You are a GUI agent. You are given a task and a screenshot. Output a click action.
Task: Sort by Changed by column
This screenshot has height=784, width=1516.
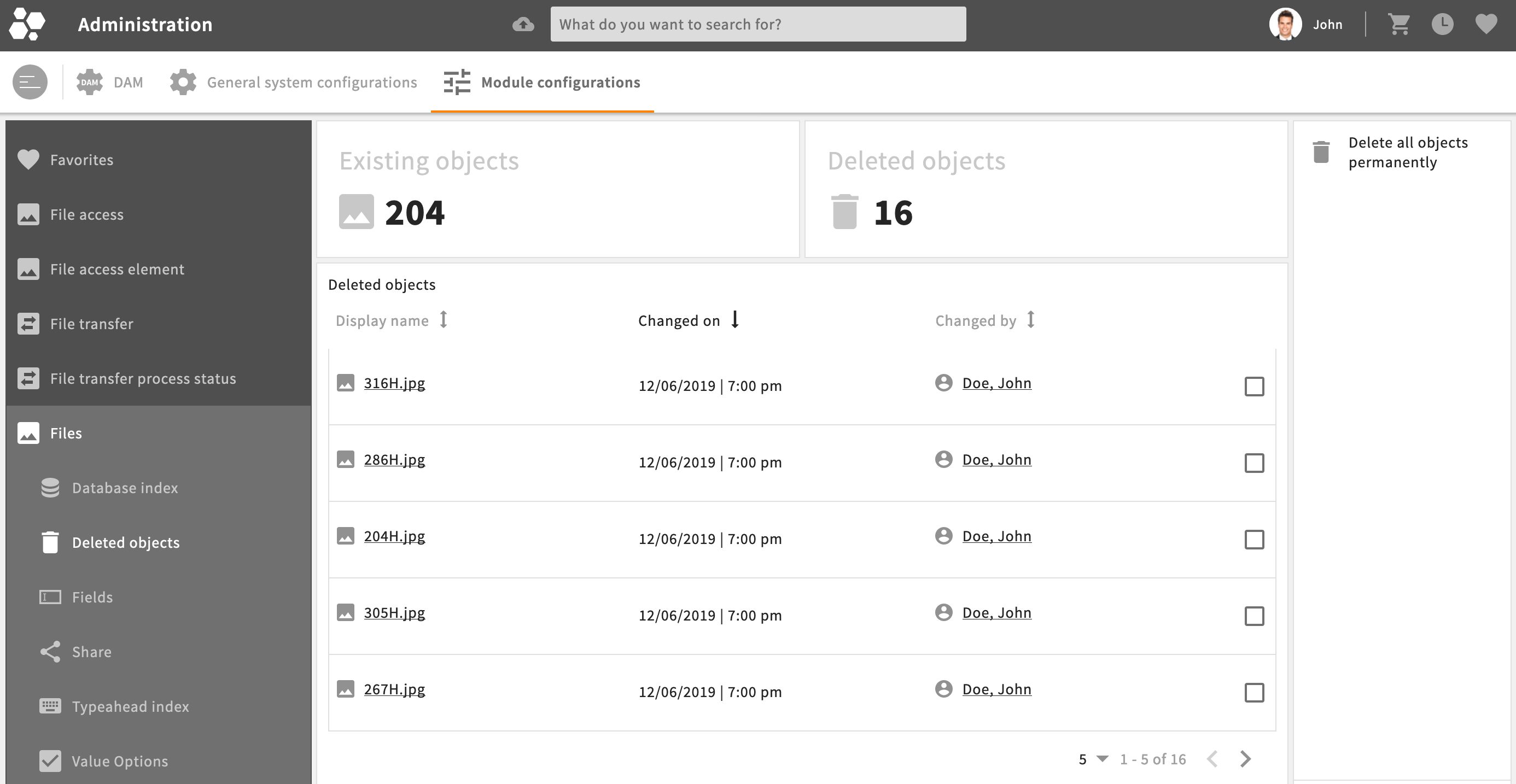click(x=985, y=320)
